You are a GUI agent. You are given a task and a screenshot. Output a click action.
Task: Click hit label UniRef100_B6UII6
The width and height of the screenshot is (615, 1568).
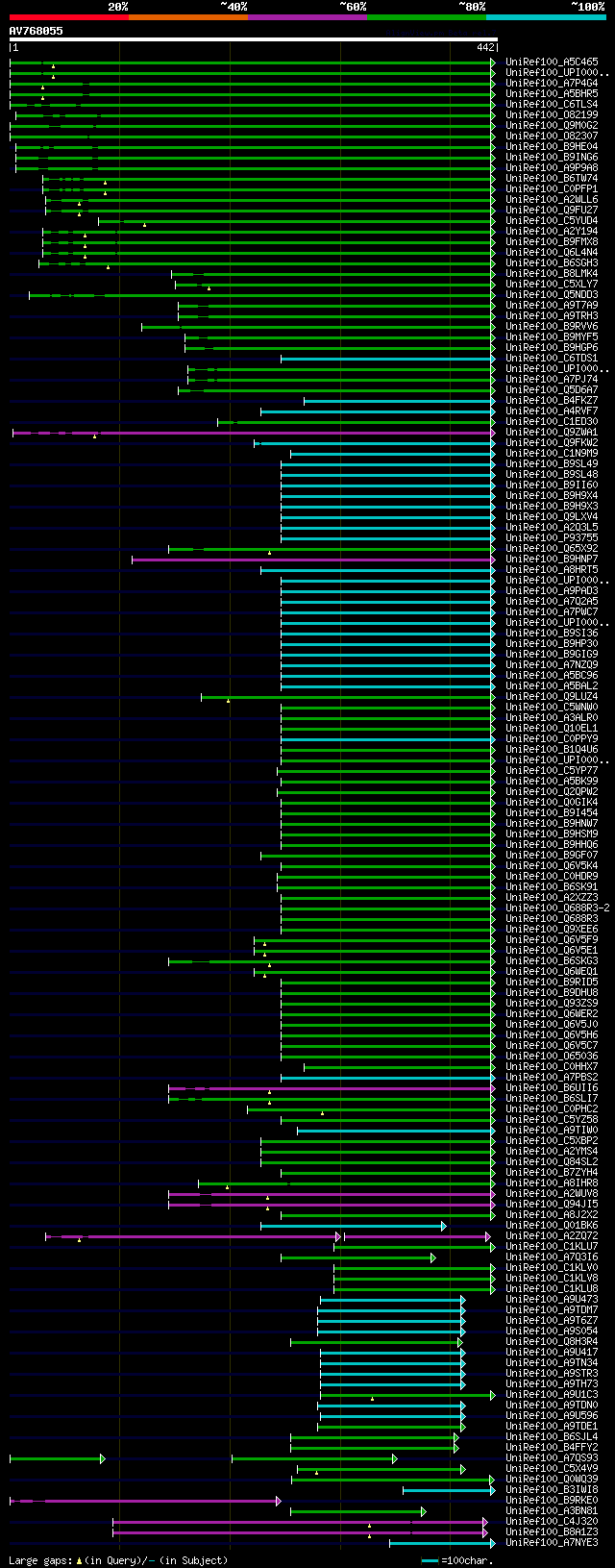click(552, 1088)
